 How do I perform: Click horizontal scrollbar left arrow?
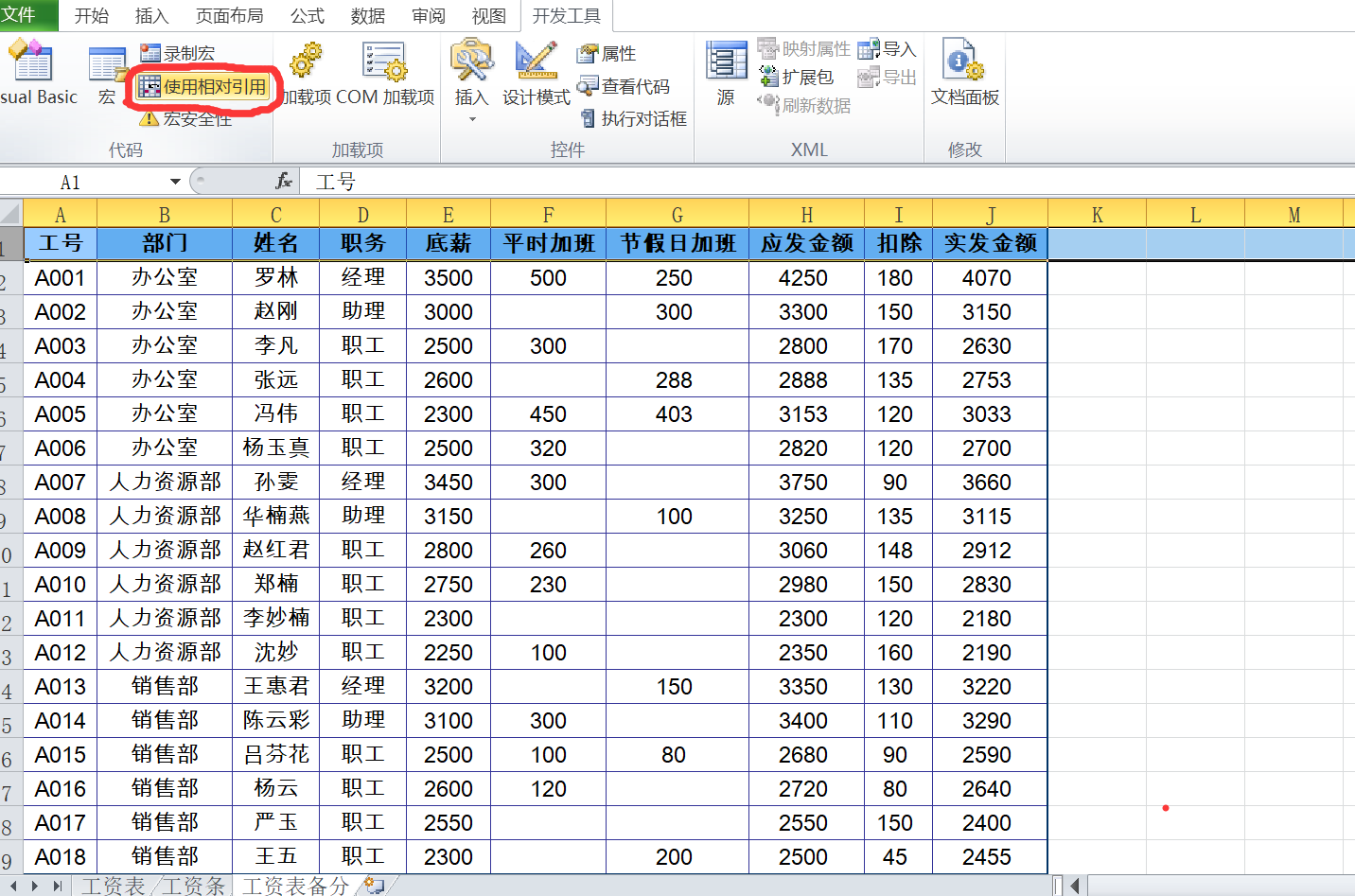(1076, 887)
